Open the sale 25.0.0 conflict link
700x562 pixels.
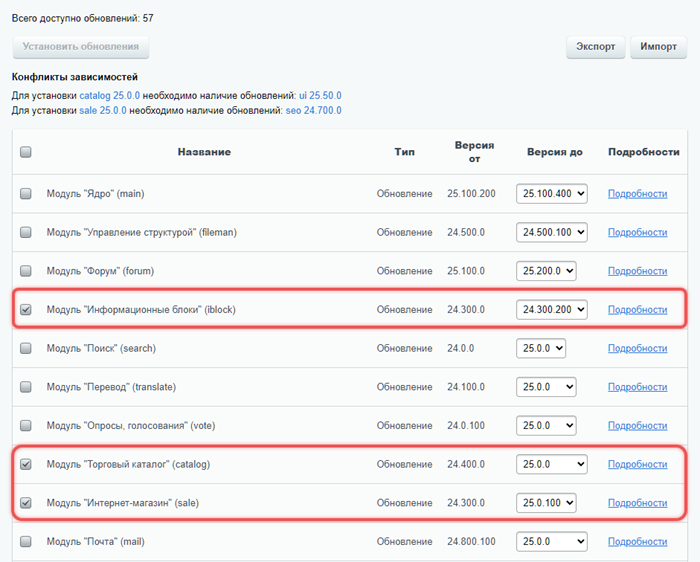103,110
